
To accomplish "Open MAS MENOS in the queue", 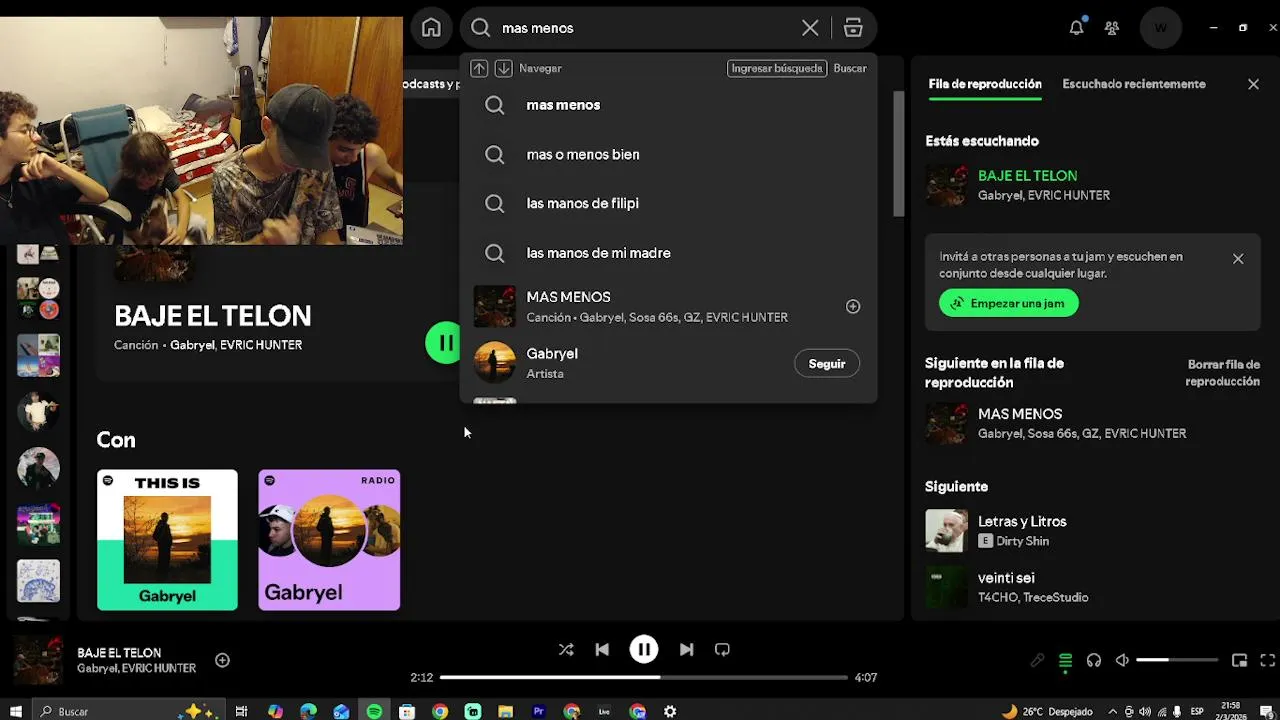I will pyautogui.click(x=1092, y=423).
